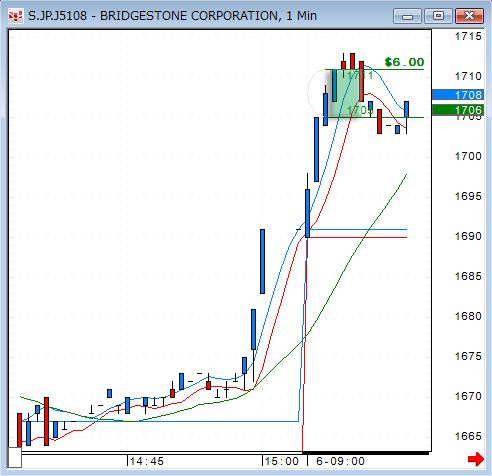This screenshot has width=492, height=476.
Task: Click the 1715 price axis label
Action: [x=468, y=36]
